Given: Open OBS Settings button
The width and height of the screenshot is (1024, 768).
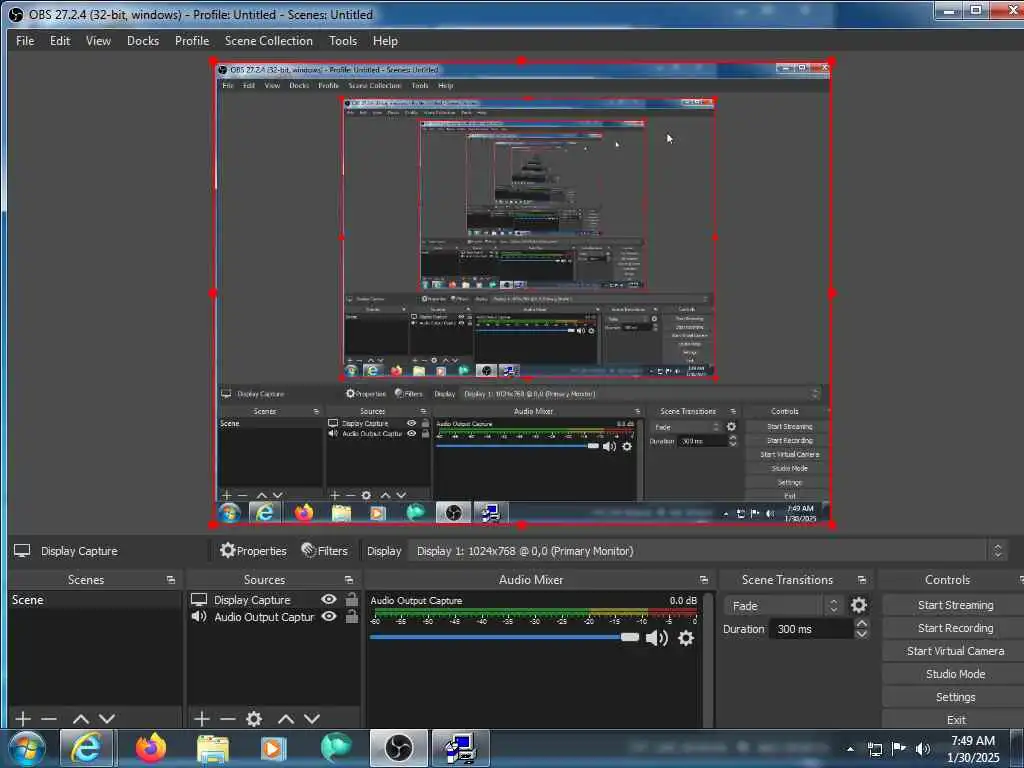Looking at the screenshot, I should tap(955, 697).
